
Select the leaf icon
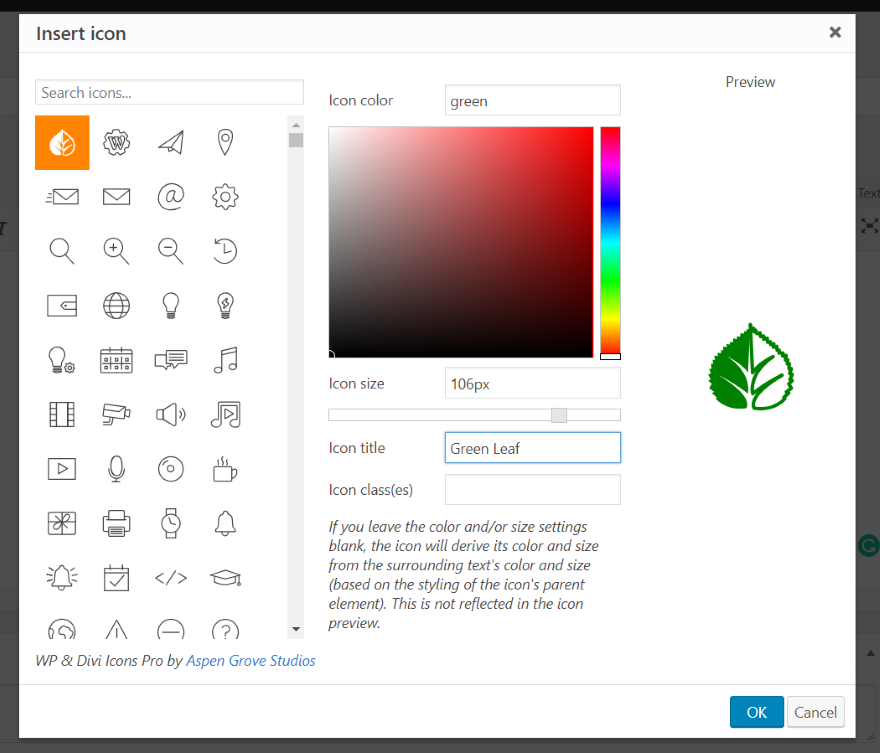[62, 142]
